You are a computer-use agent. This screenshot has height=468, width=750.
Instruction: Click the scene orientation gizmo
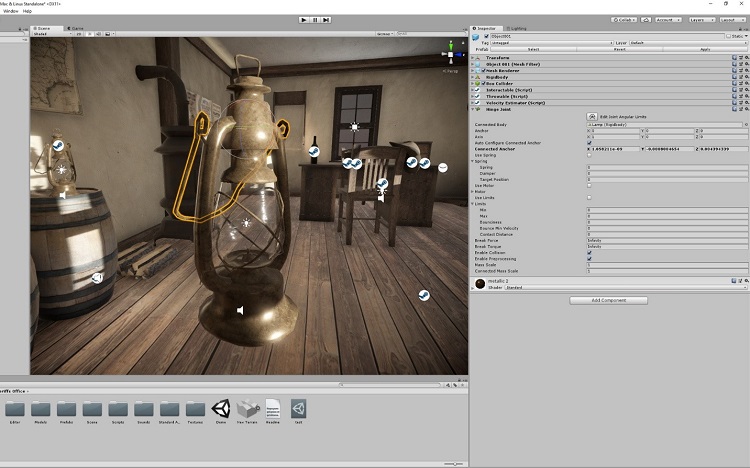click(451, 54)
